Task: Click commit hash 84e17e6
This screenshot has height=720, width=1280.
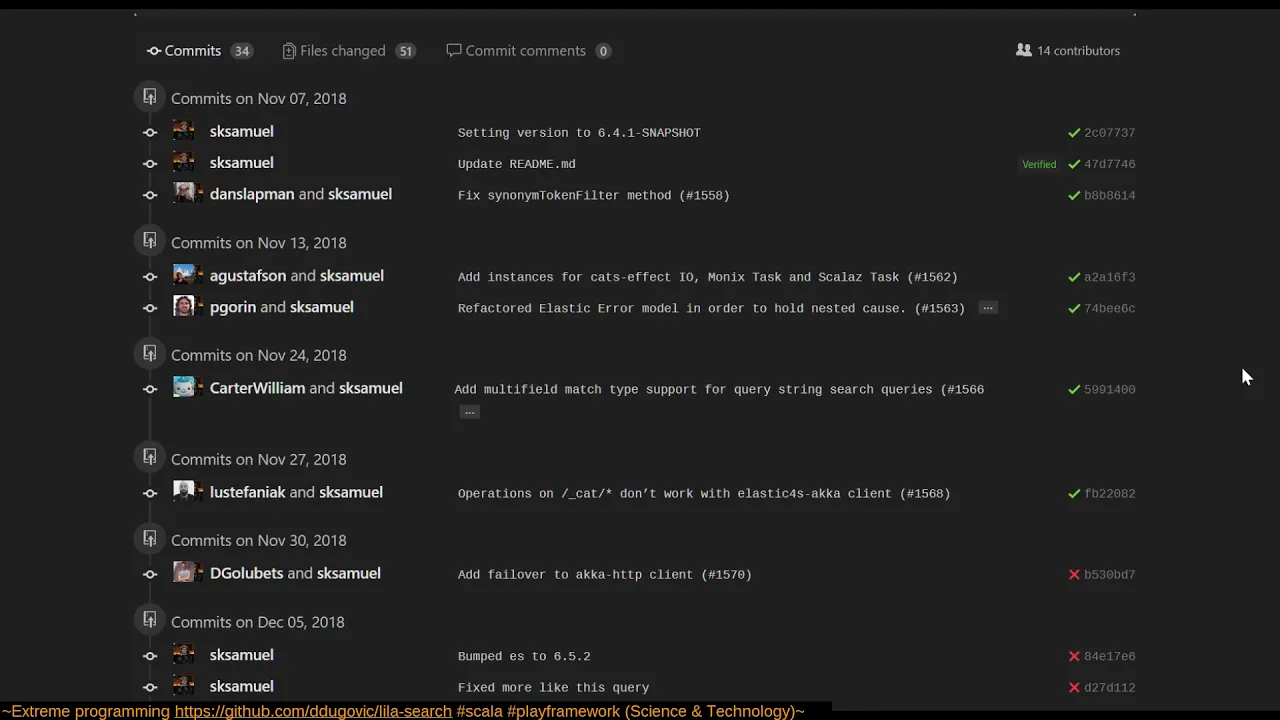Action: (1110, 657)
